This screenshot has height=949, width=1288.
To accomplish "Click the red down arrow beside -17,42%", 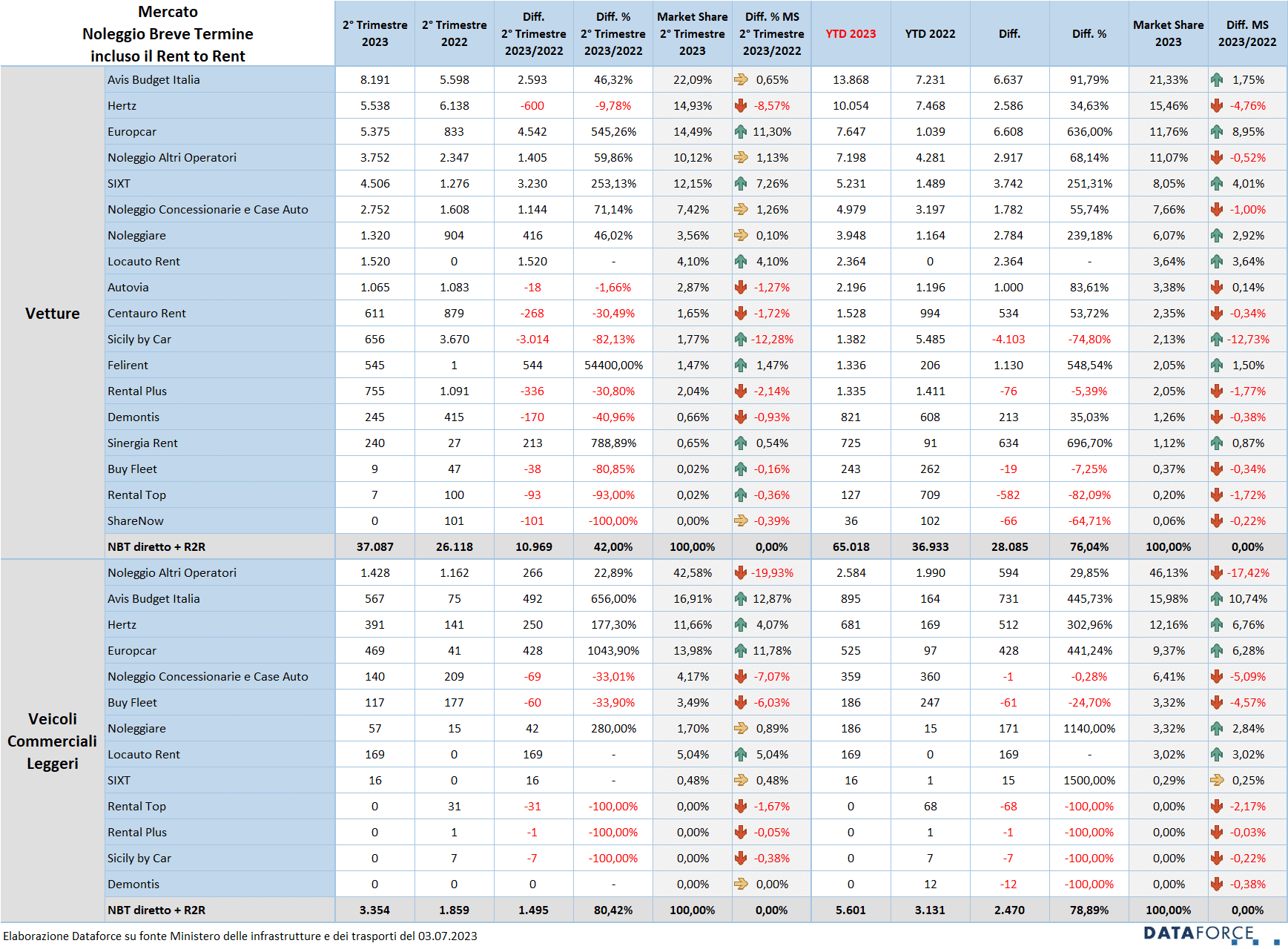I will [1217, 572].
